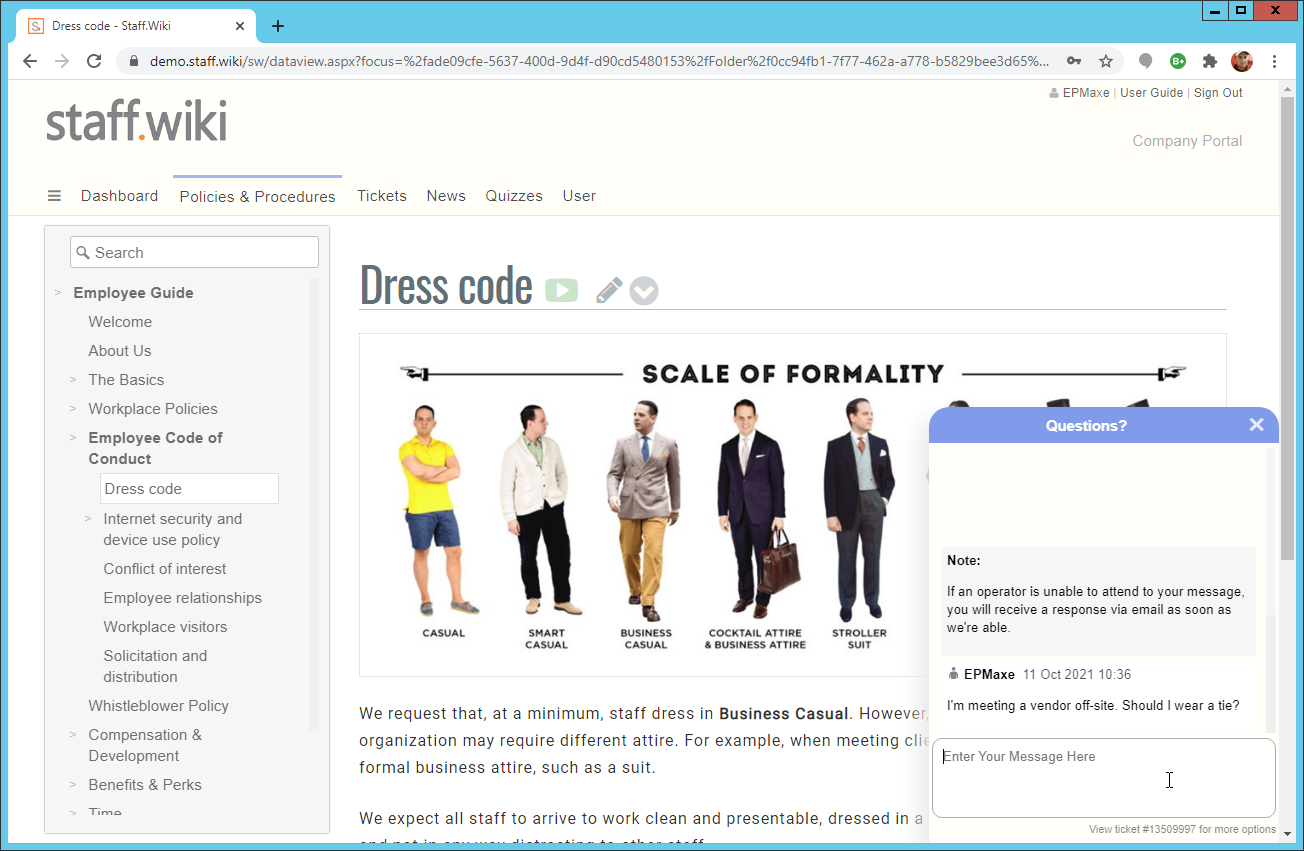Collapse the Employee Code of Conduct arrow
1304x851 pixels.
[73, 438]
